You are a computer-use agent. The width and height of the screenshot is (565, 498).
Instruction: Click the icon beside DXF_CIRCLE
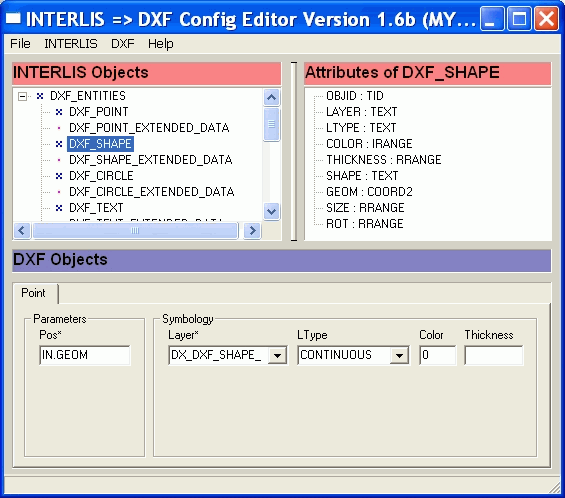coord(59,176)
